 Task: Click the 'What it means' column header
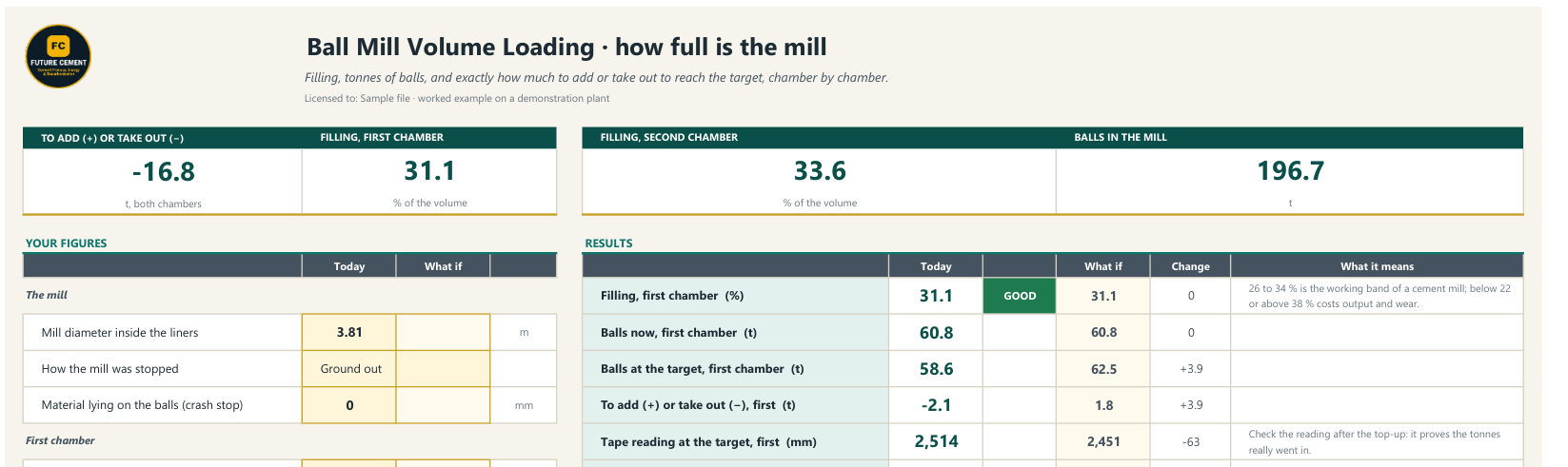tap(1377, 266)
